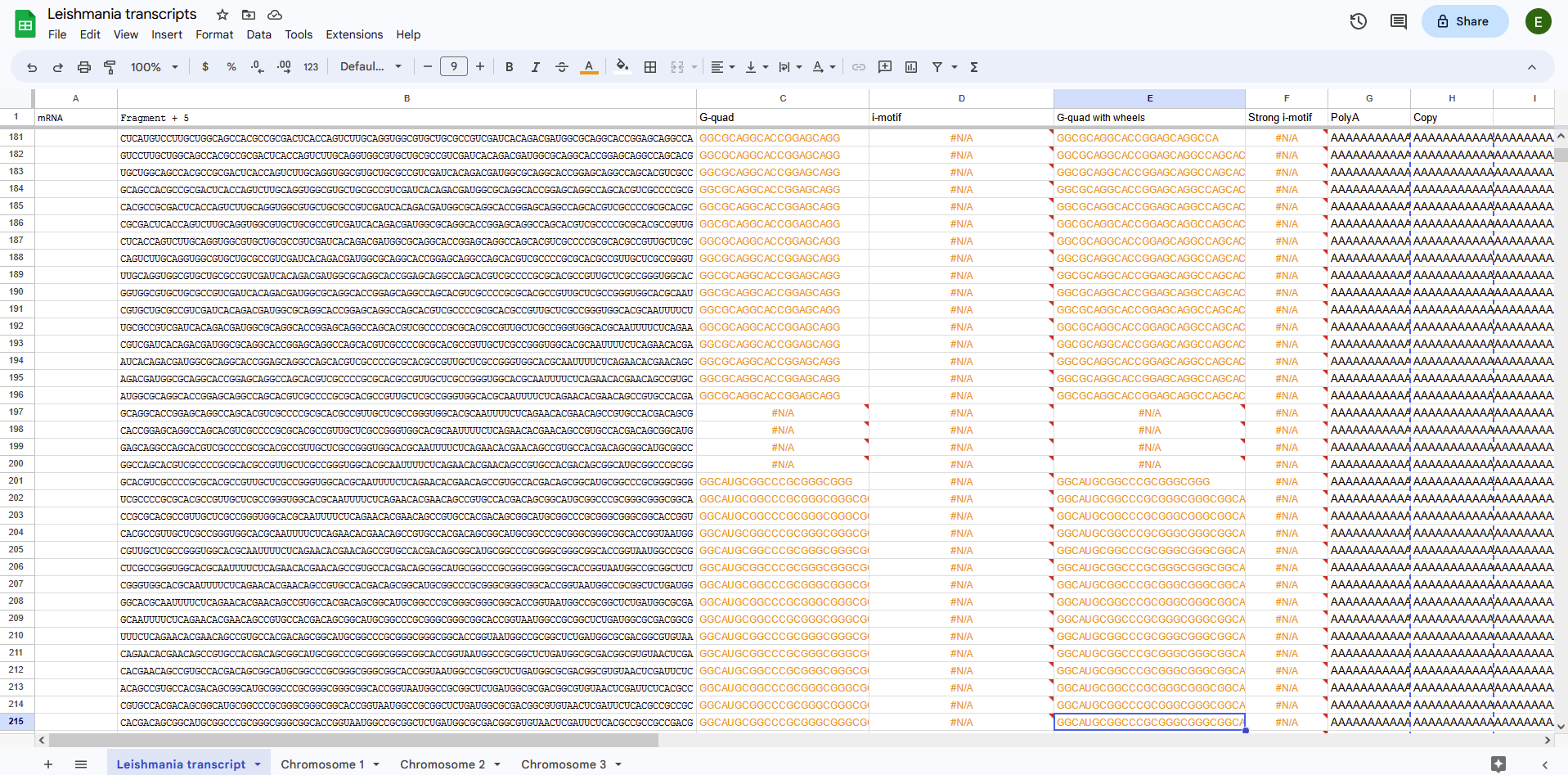Open Chromosome 1 sheet tab dropdown arrow

[x=376, y=764]
